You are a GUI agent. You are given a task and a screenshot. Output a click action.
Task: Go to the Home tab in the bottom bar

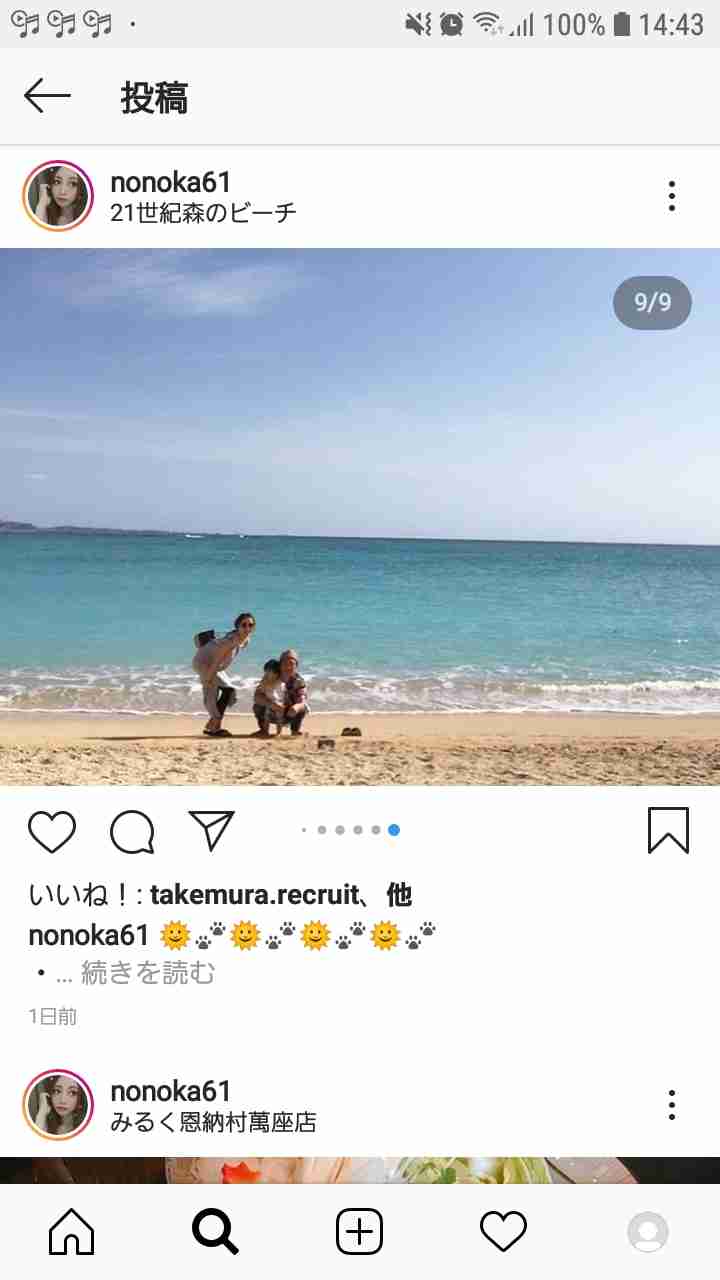click(71, 1231)
